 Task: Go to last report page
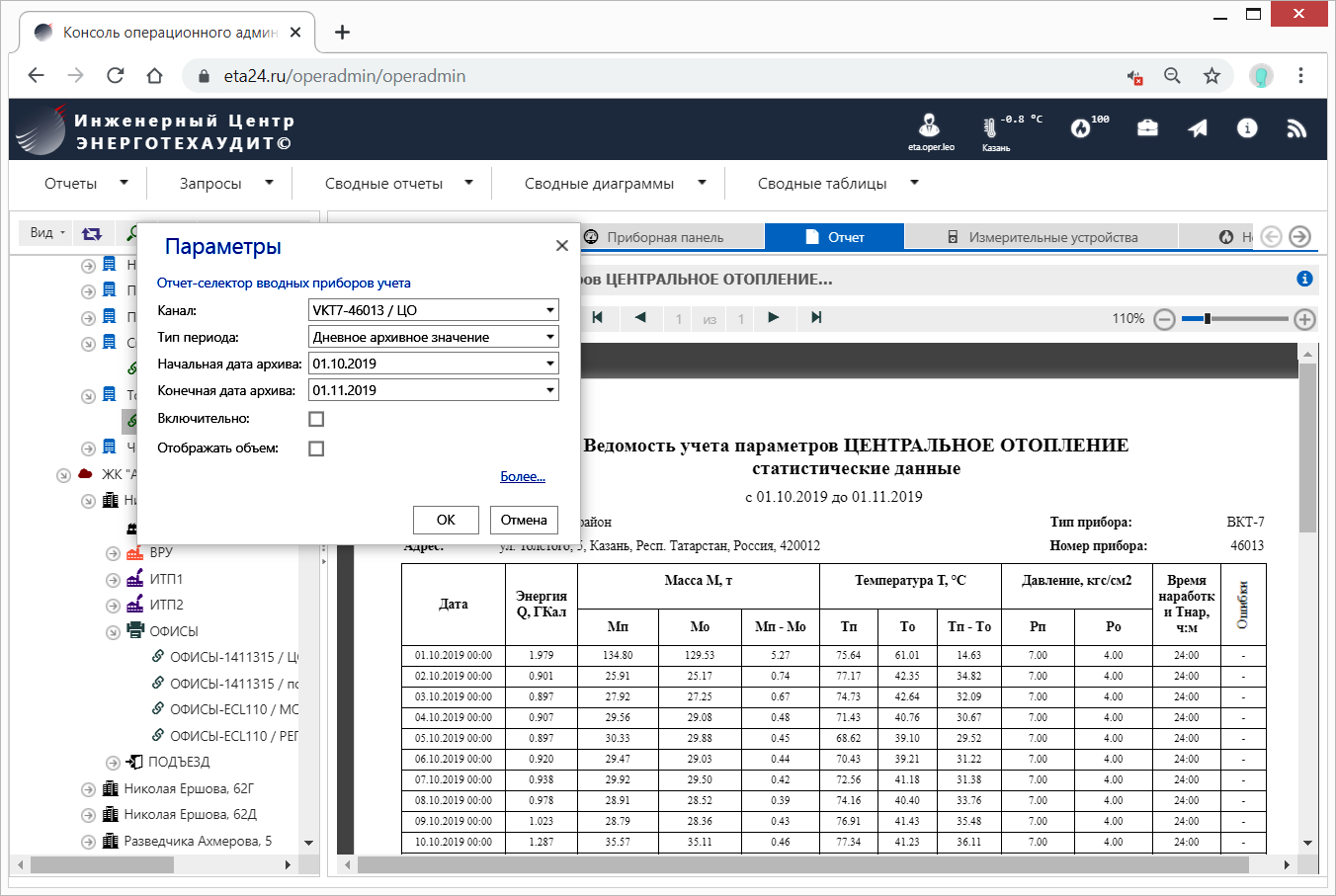point(816,318)
